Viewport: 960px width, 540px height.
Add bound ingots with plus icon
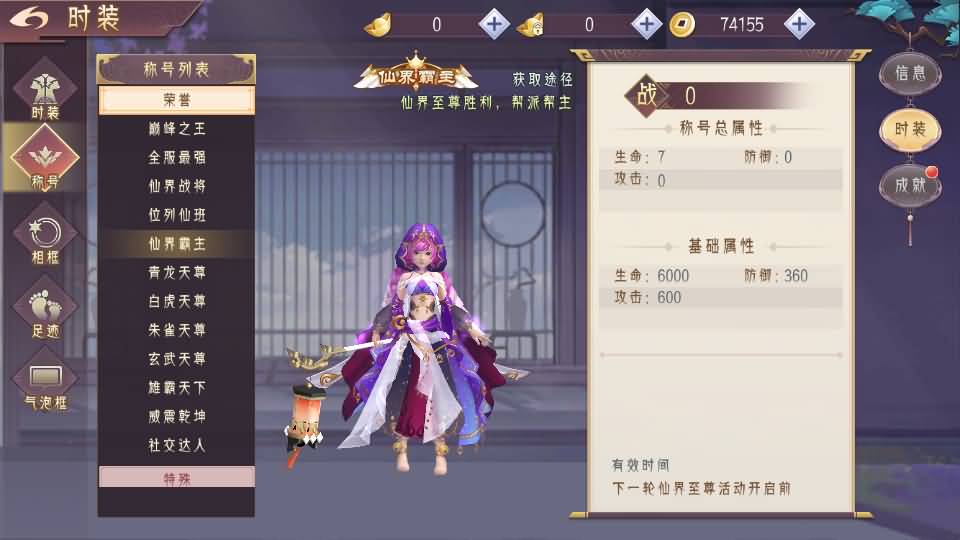point(647,24)
